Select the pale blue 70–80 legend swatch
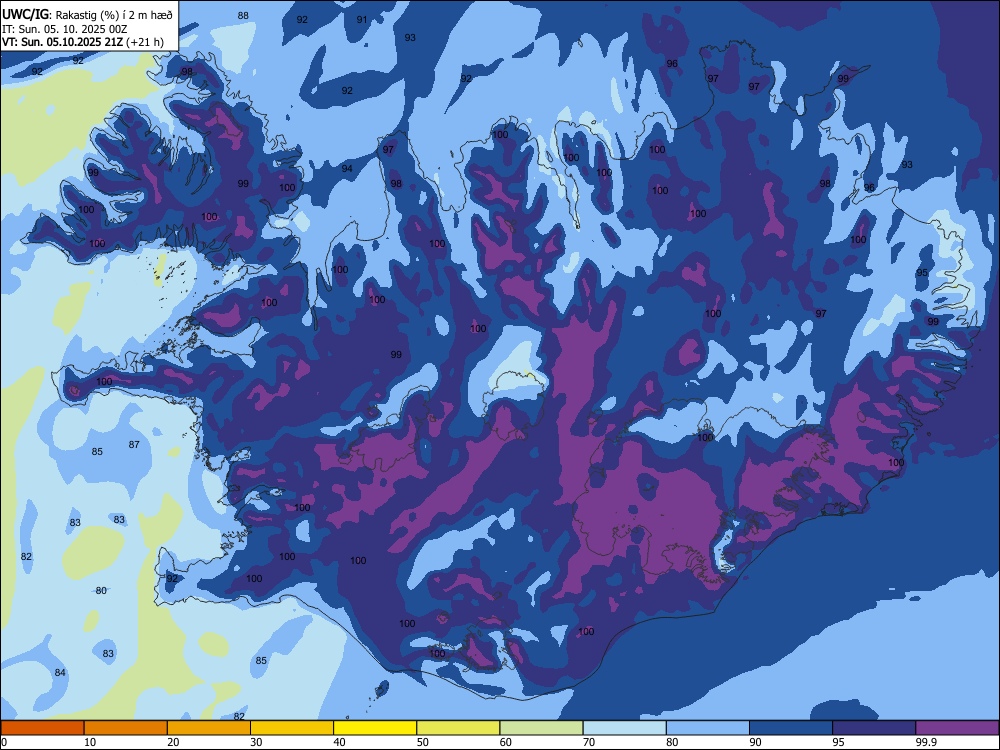Image resolution: width=1000 pixels, height=750 pixels. [x=624, y=728]
